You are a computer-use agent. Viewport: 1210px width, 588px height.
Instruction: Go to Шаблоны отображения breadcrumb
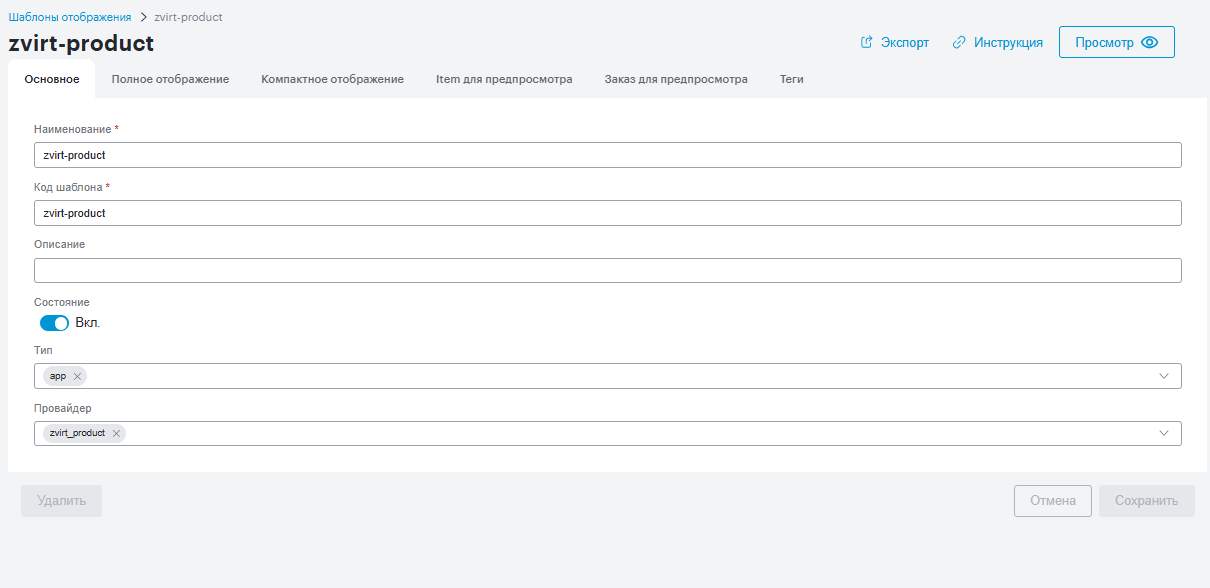point(70,17)
